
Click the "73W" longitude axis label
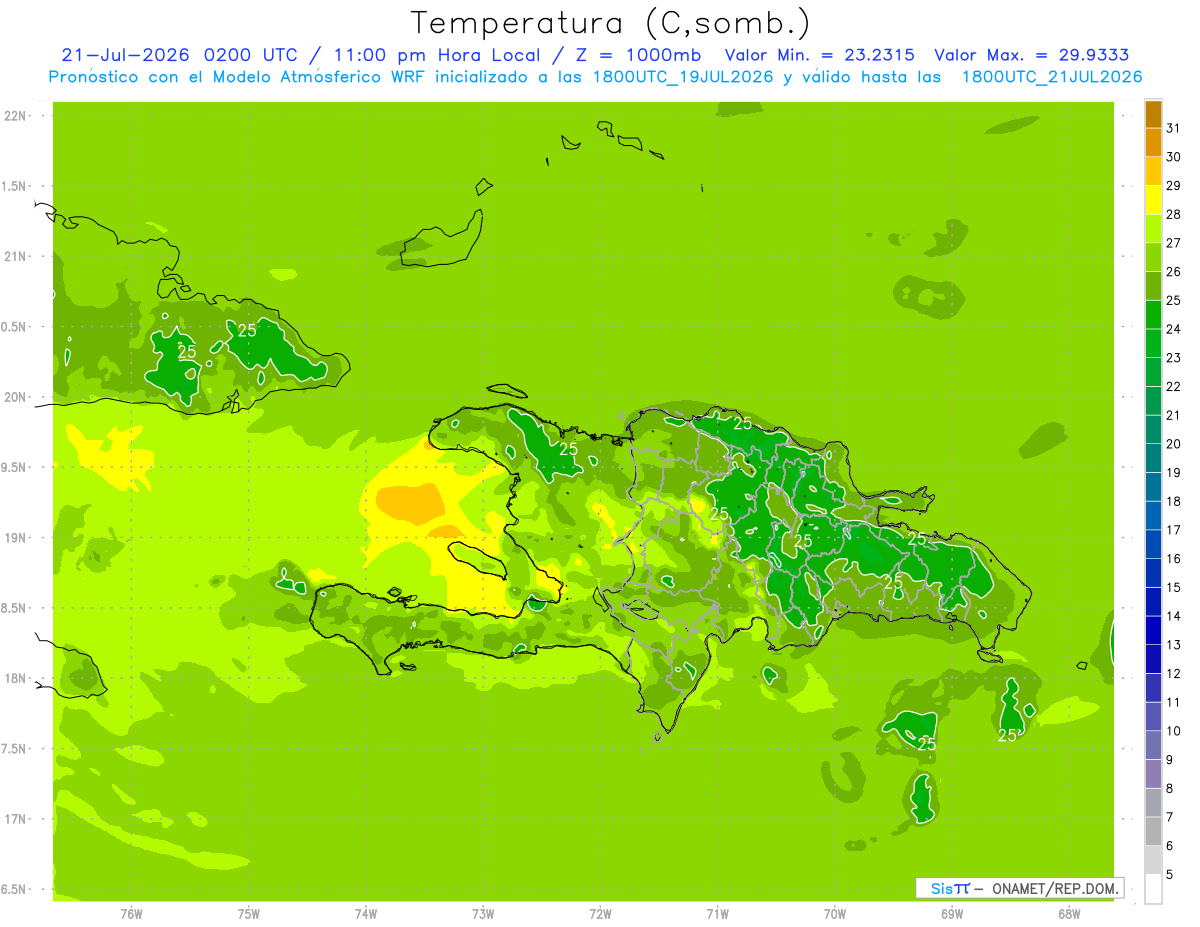click(x=483, y=913)
